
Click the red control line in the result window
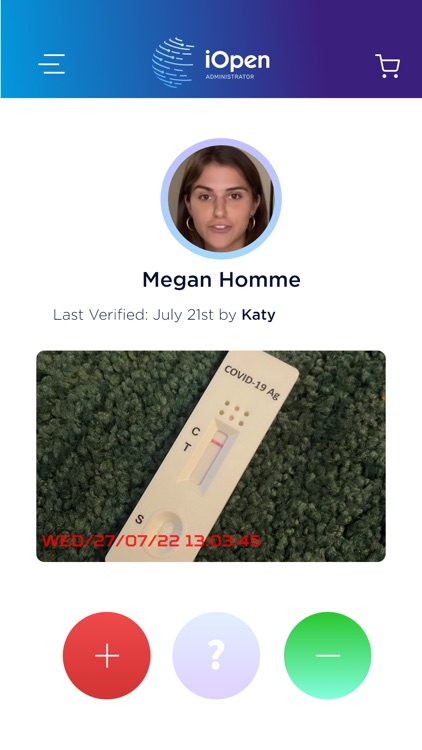tap(217, 444)
